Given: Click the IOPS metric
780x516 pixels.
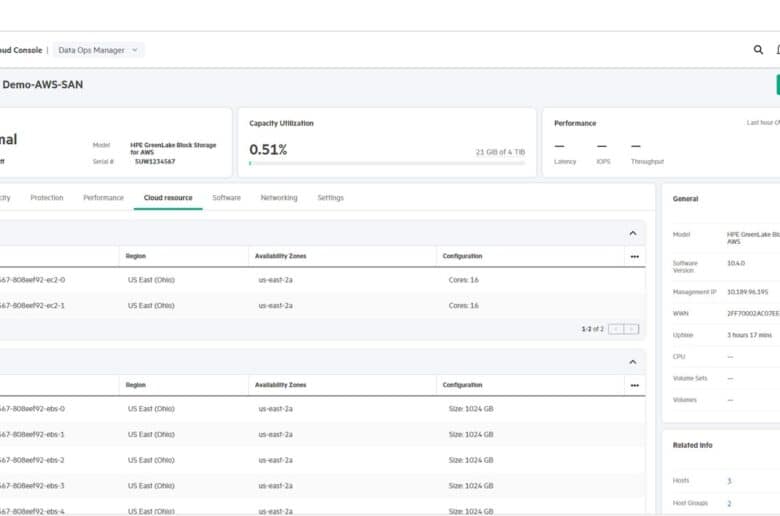Looking at the screenshot, I should coord(603,153).
